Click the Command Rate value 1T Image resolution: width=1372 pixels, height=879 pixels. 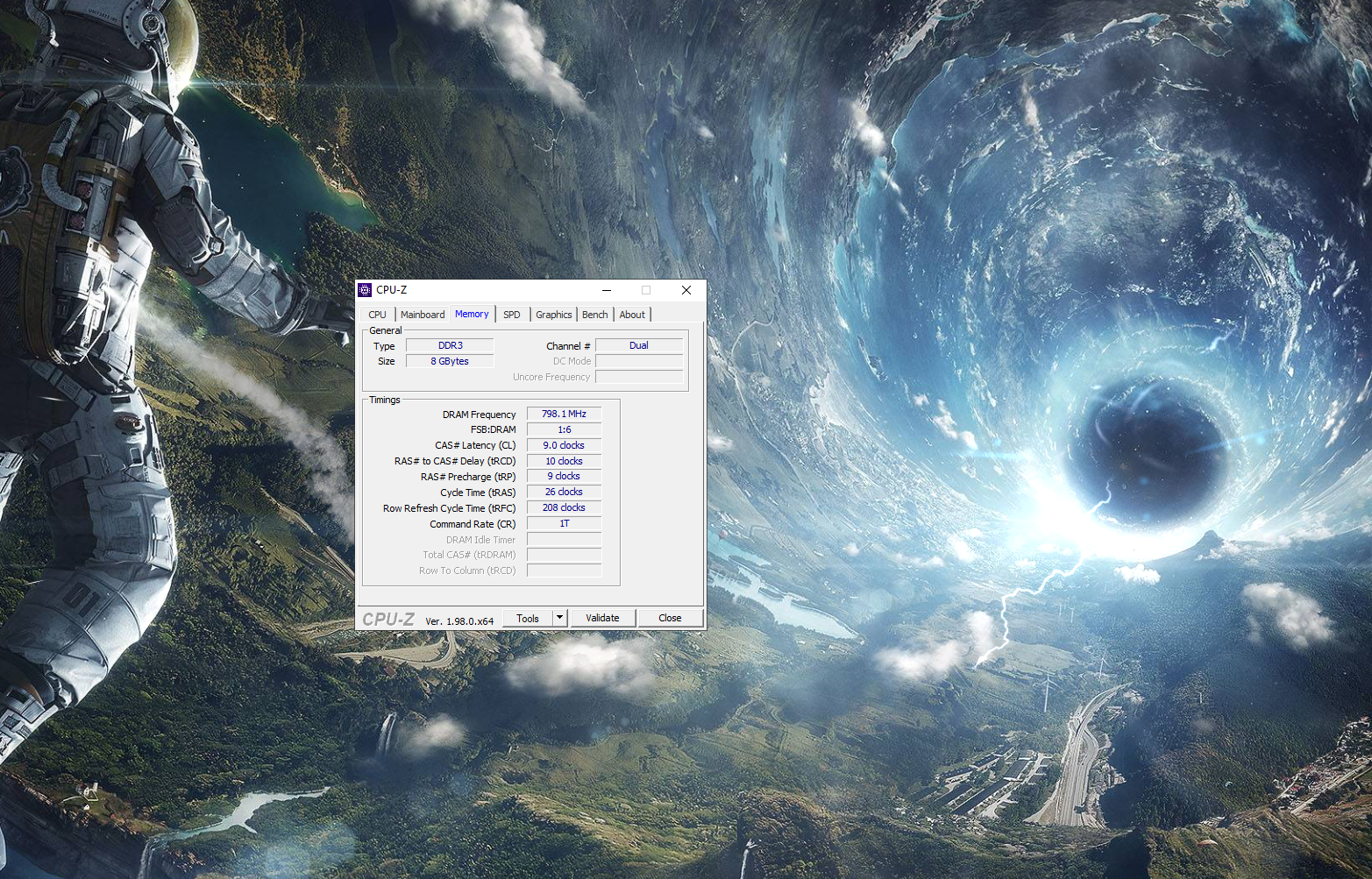(564, 523)
